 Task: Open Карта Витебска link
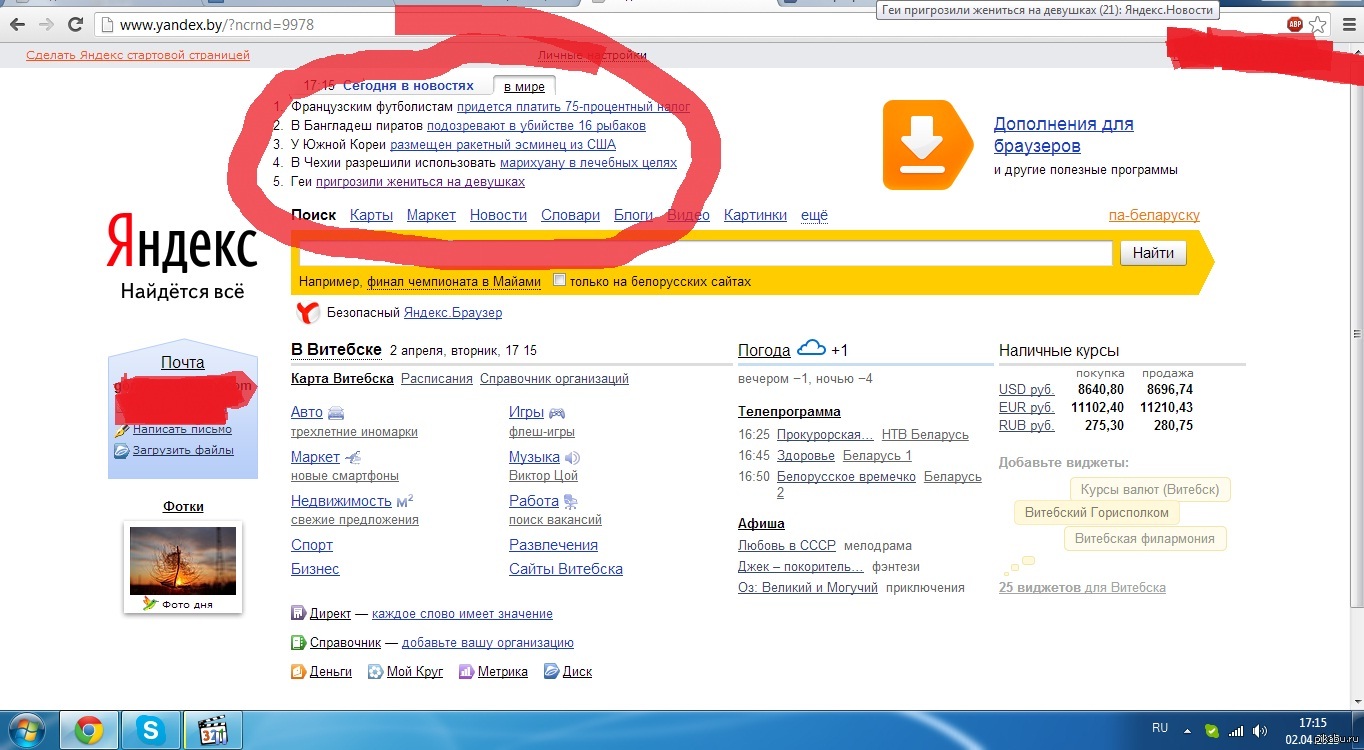click(x=342, y=379)
